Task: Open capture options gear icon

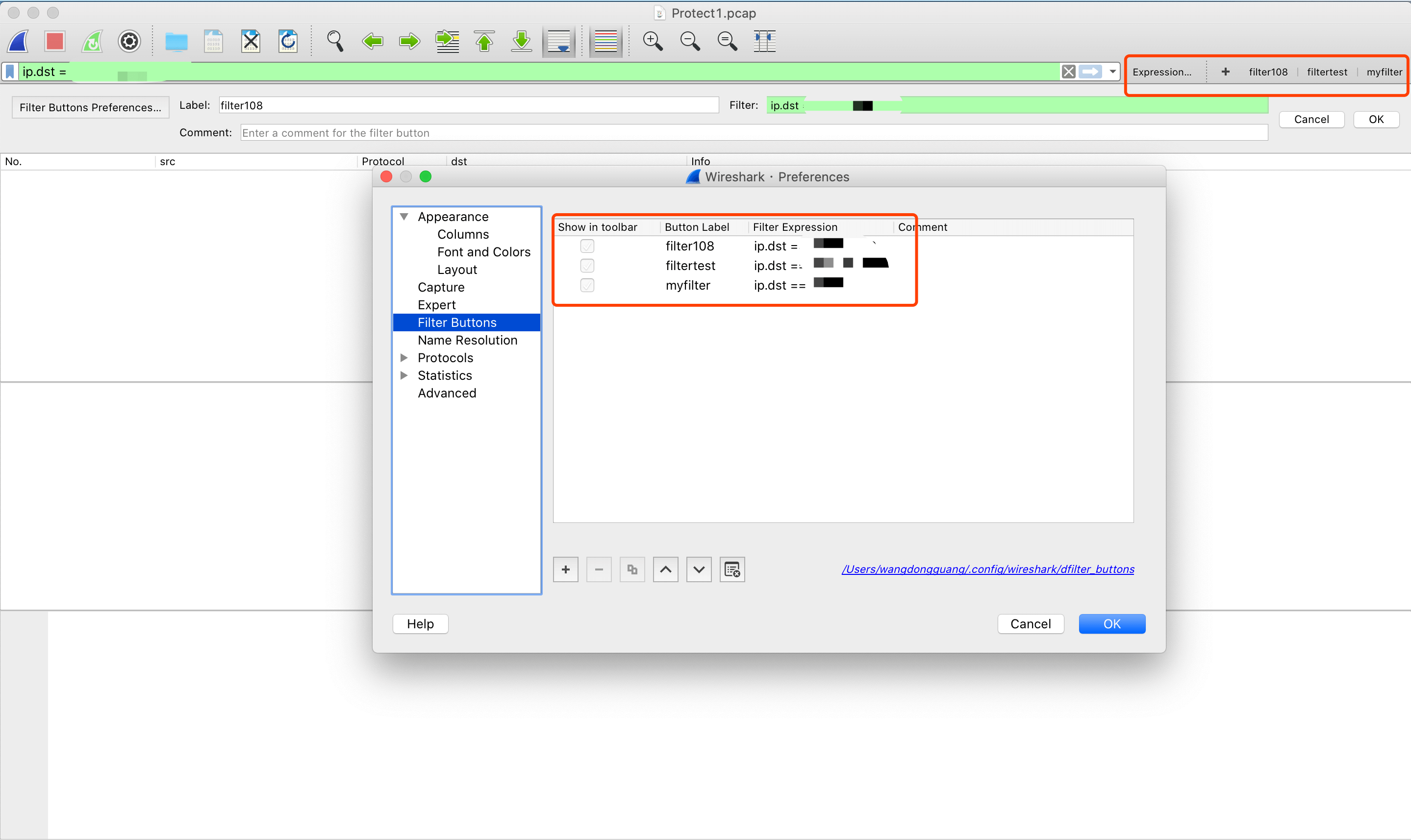Action: tap(129, 41)
